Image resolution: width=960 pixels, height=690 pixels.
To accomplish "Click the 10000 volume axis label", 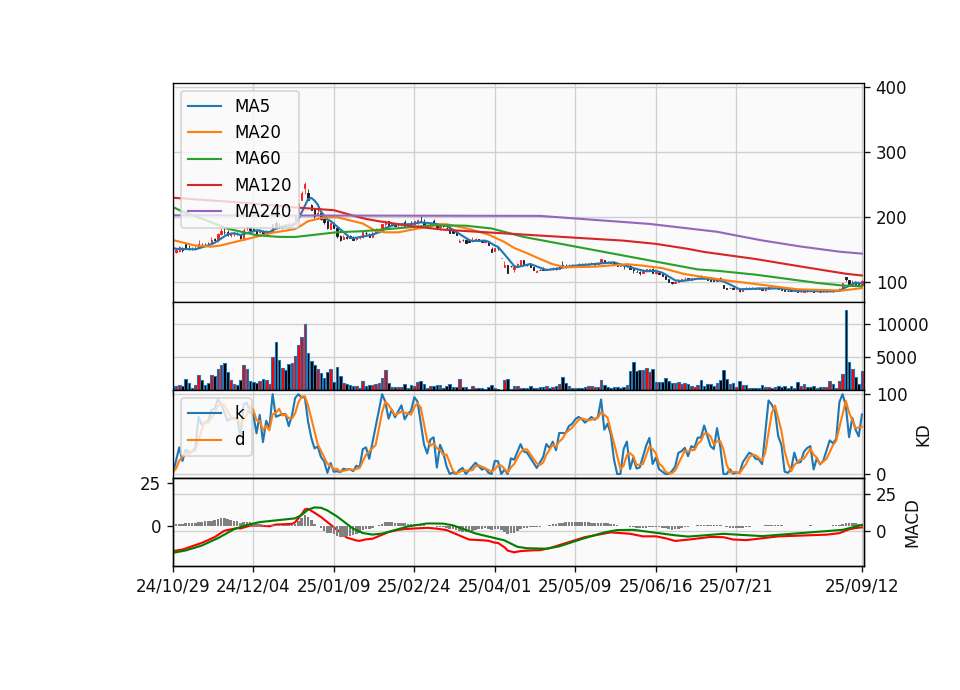I will 902,325.
